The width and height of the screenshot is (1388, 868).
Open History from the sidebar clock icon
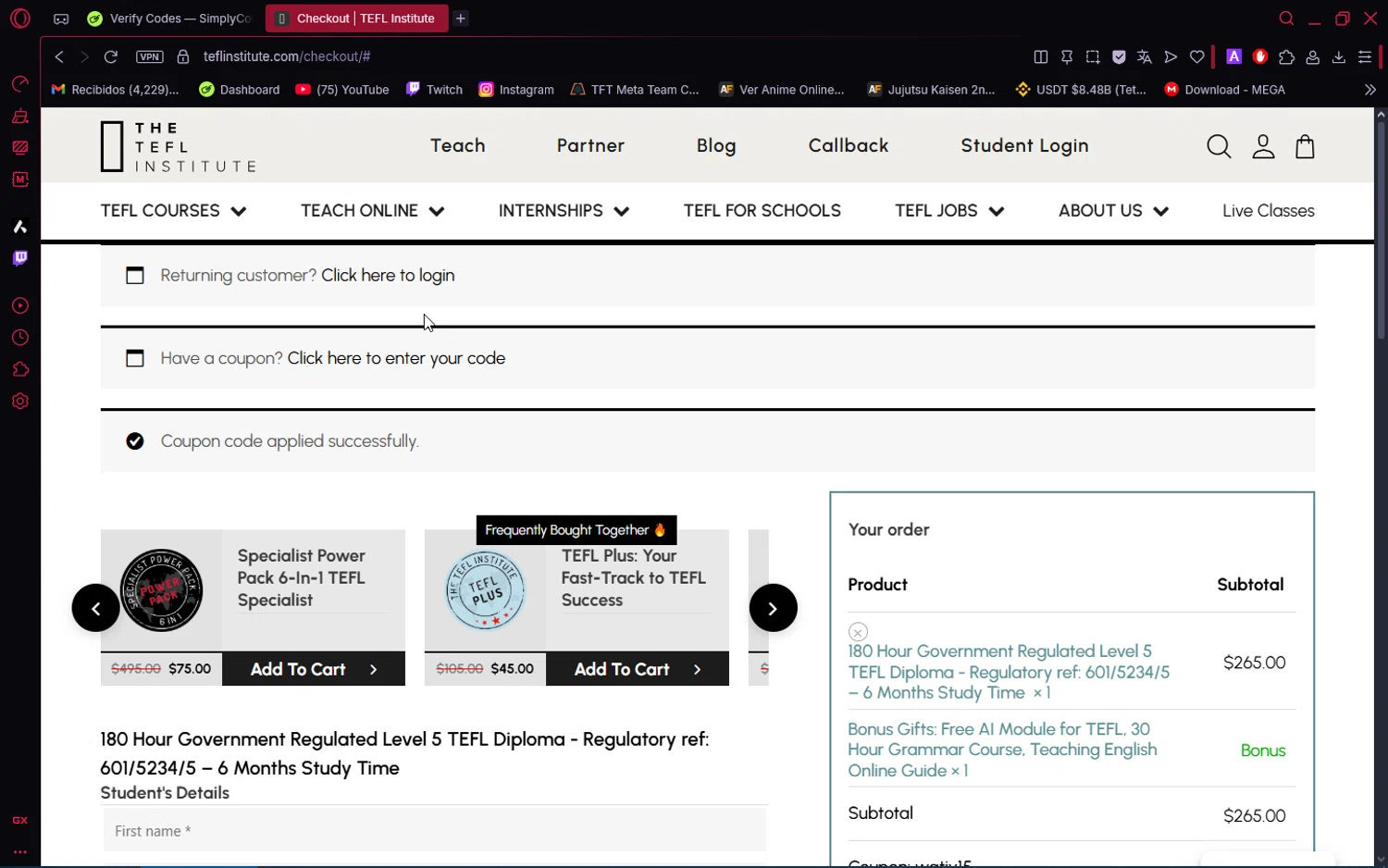pos(19,338)
